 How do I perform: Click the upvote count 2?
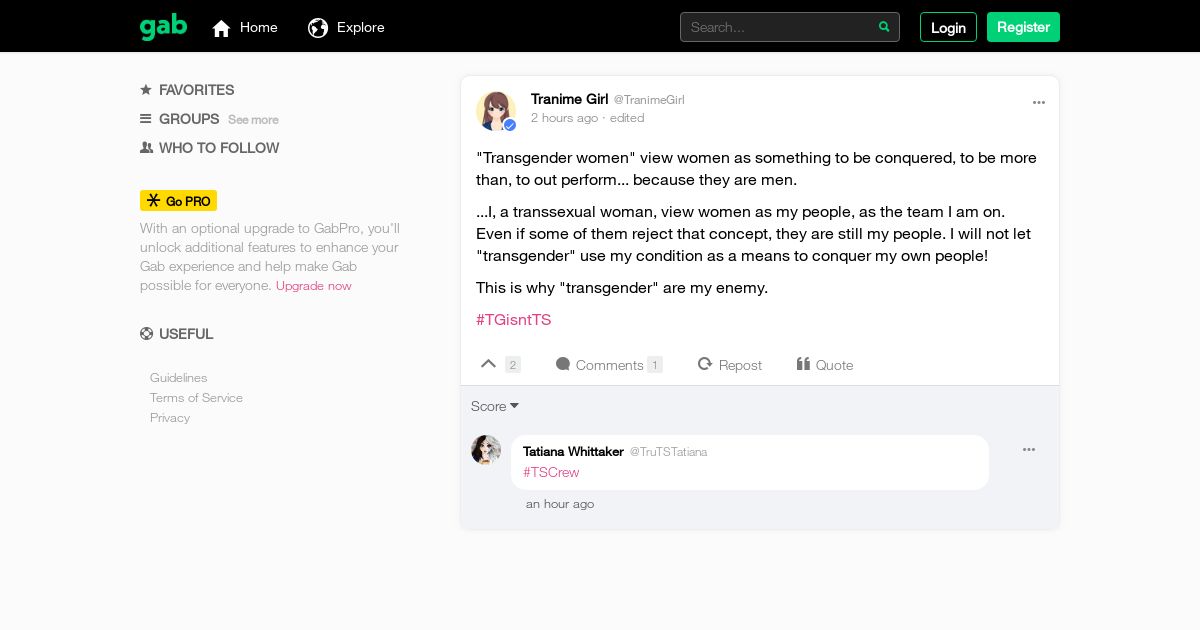pos(513,365)
